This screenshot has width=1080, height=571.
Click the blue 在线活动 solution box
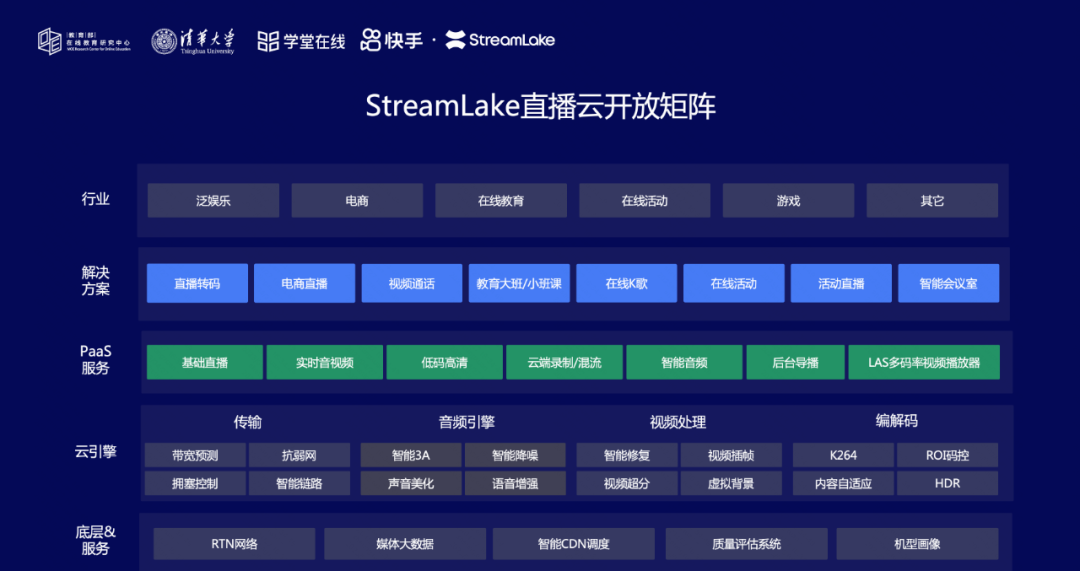click(x=734, y=283)
